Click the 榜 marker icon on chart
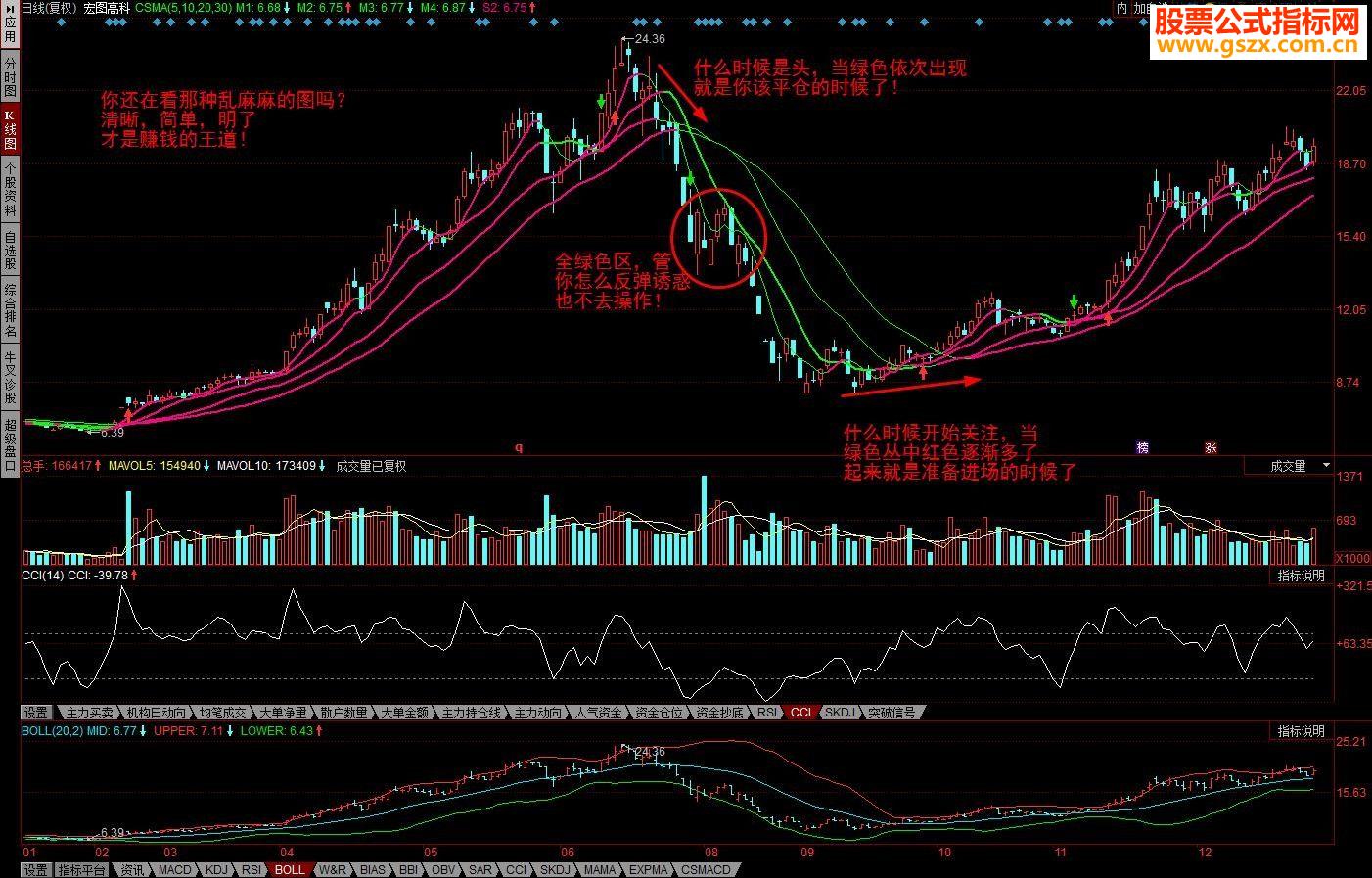This screenshot has height=878, width=1372. click(x=1142, y=447)
